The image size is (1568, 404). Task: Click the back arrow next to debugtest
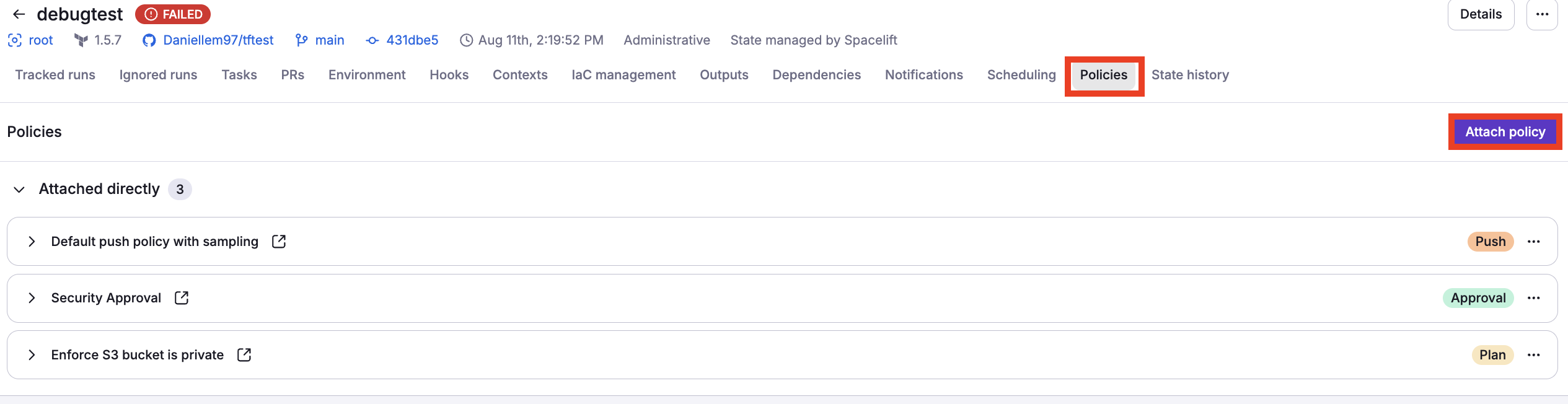(x=19, y=14)
